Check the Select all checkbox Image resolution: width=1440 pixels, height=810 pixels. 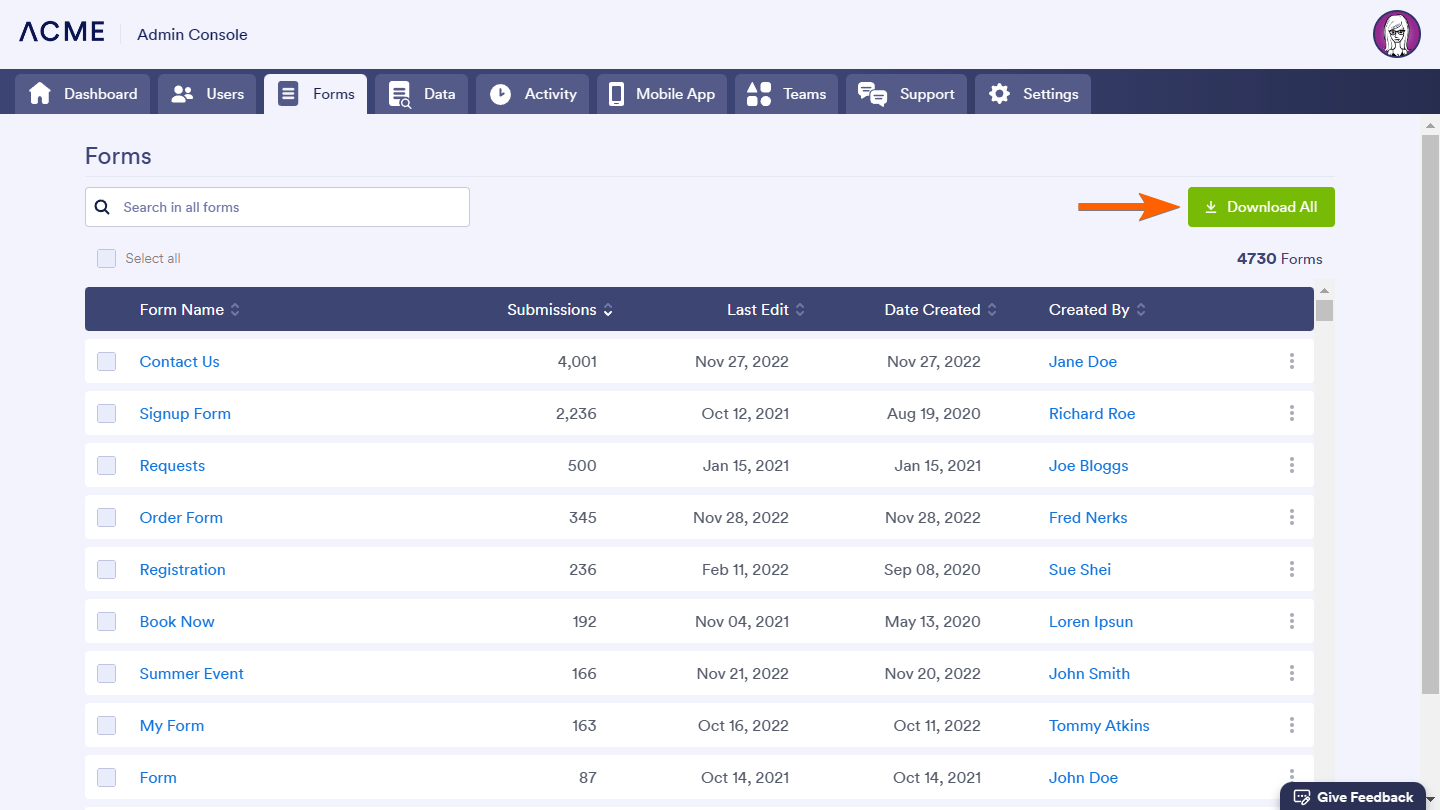(106, 258)
